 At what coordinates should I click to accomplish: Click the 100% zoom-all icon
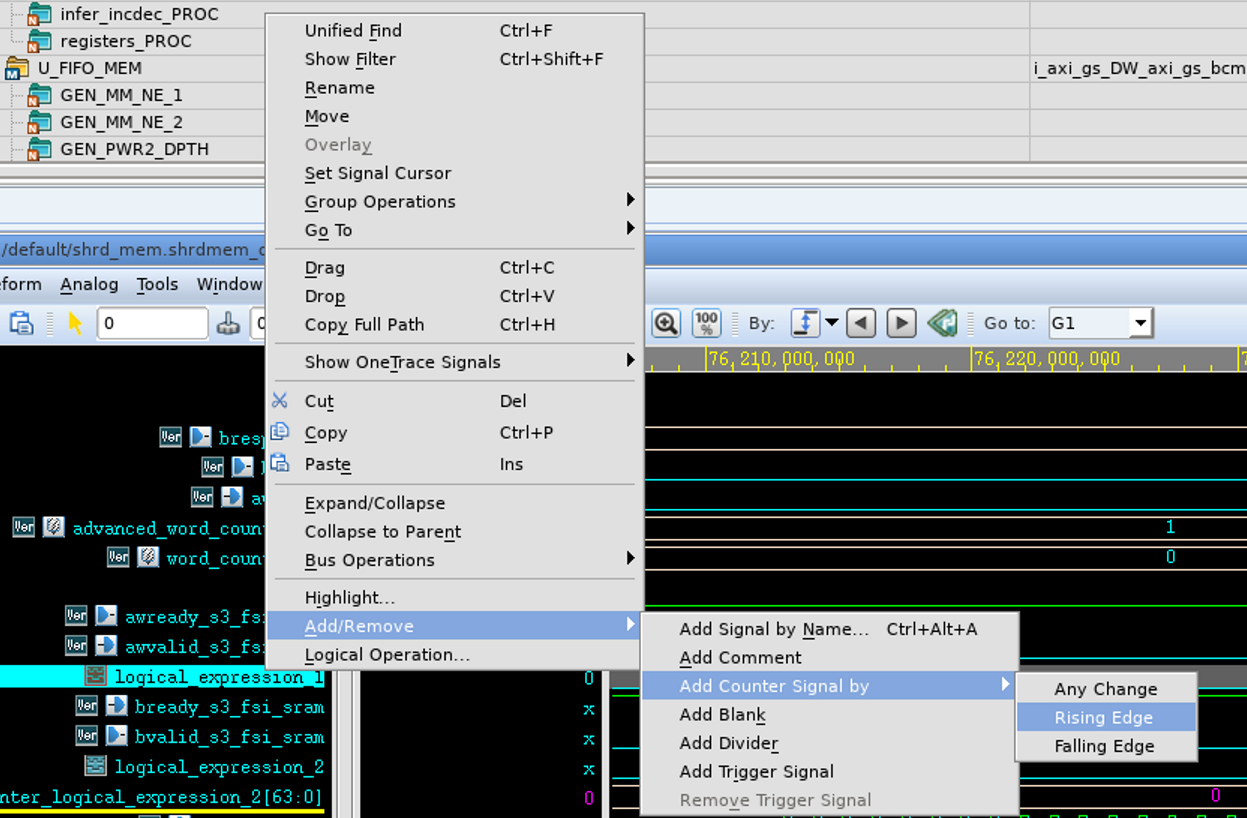[x=707, y=323]
